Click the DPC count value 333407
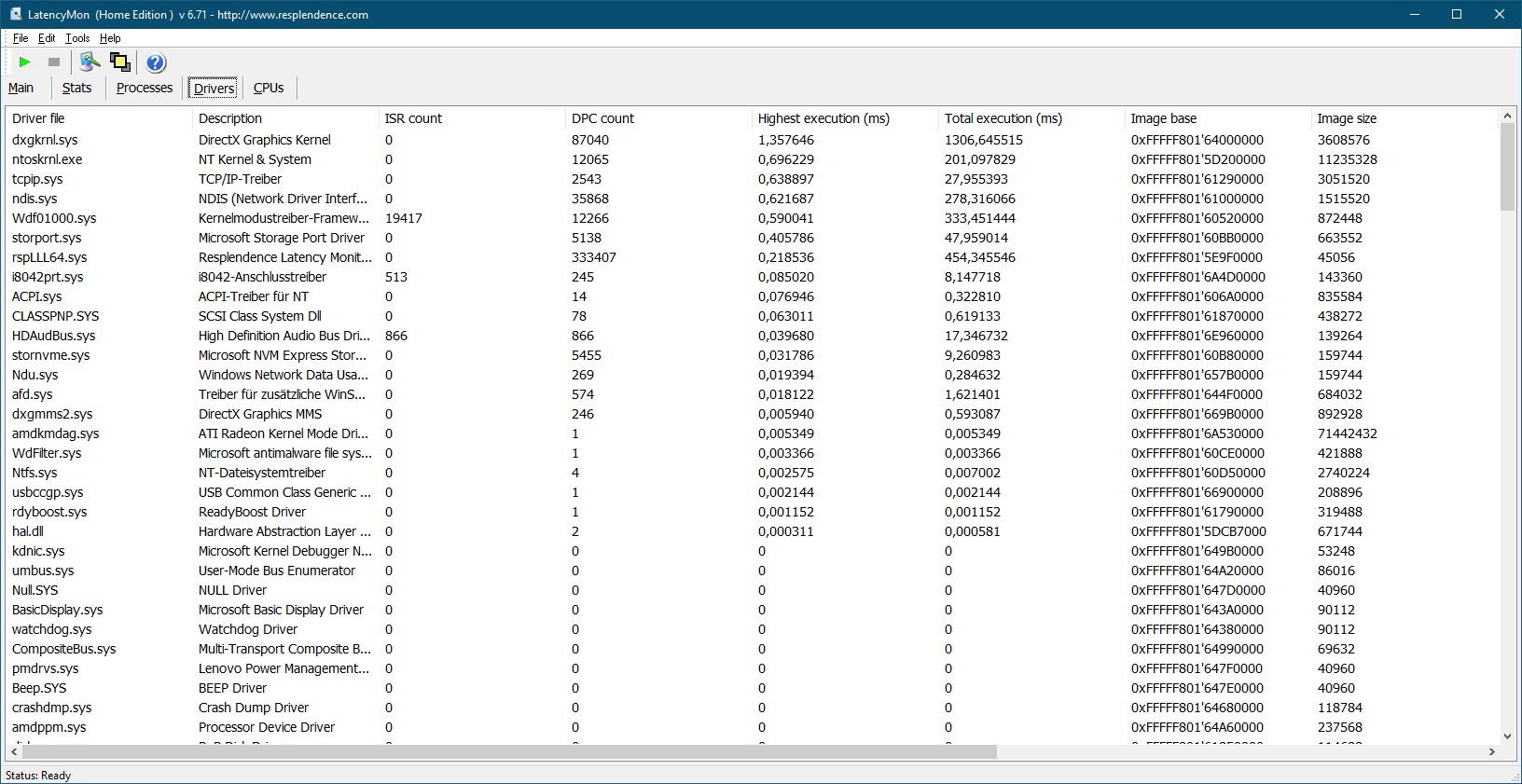Image resolution: width=1522 pixels, height=784 pixels. click(x=594, y=257)
